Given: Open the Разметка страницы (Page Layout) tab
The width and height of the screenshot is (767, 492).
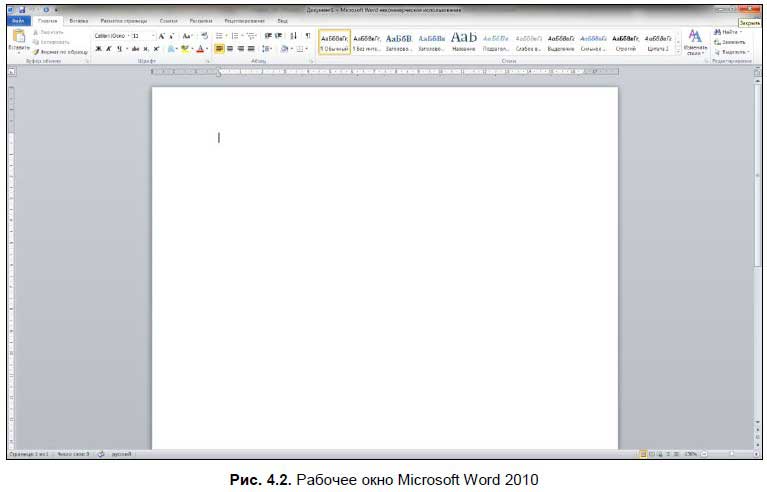Looking at the screenshot, I should click(x=124, y=21).
